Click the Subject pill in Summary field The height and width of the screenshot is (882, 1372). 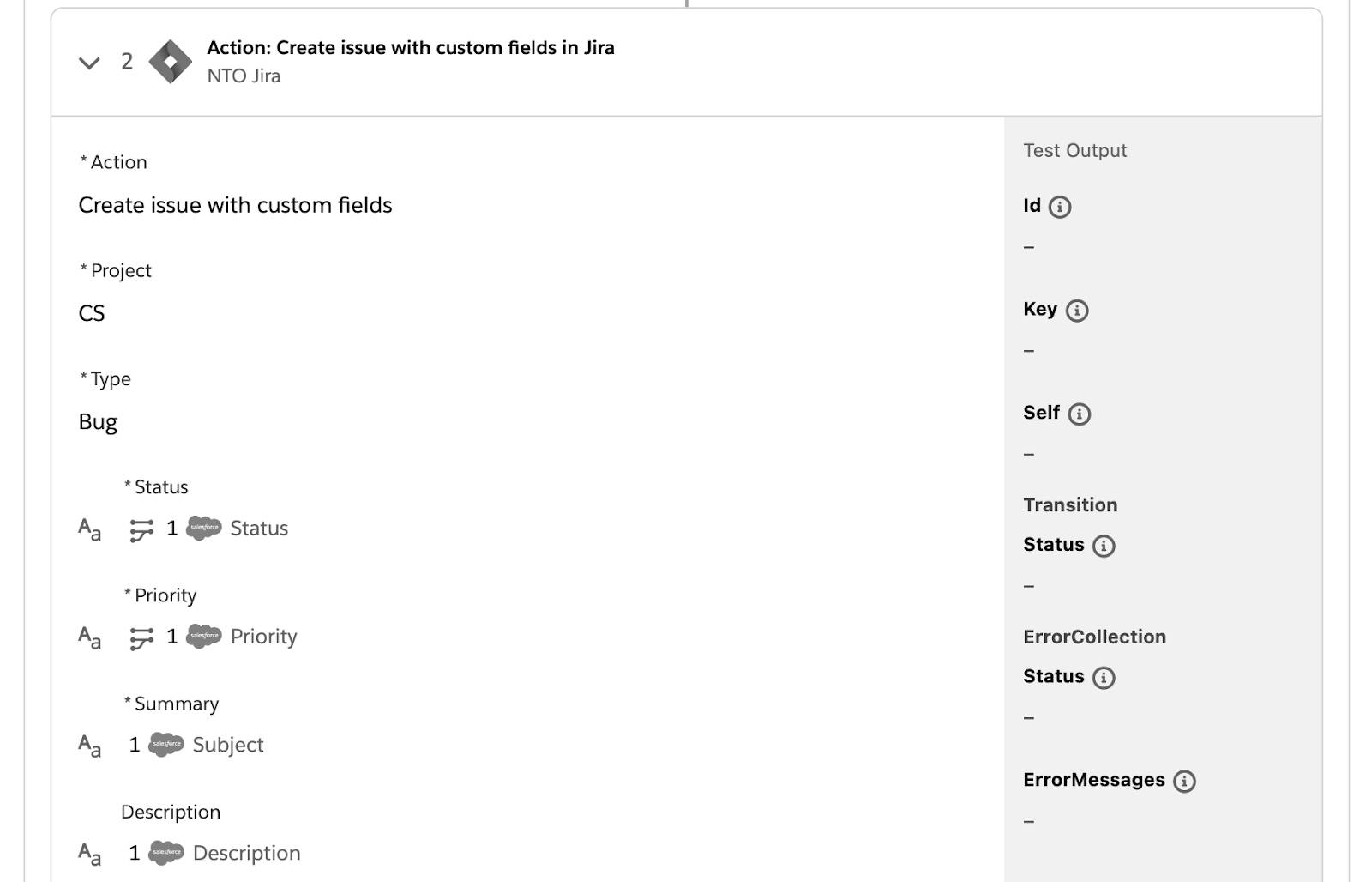click(228, 745)
